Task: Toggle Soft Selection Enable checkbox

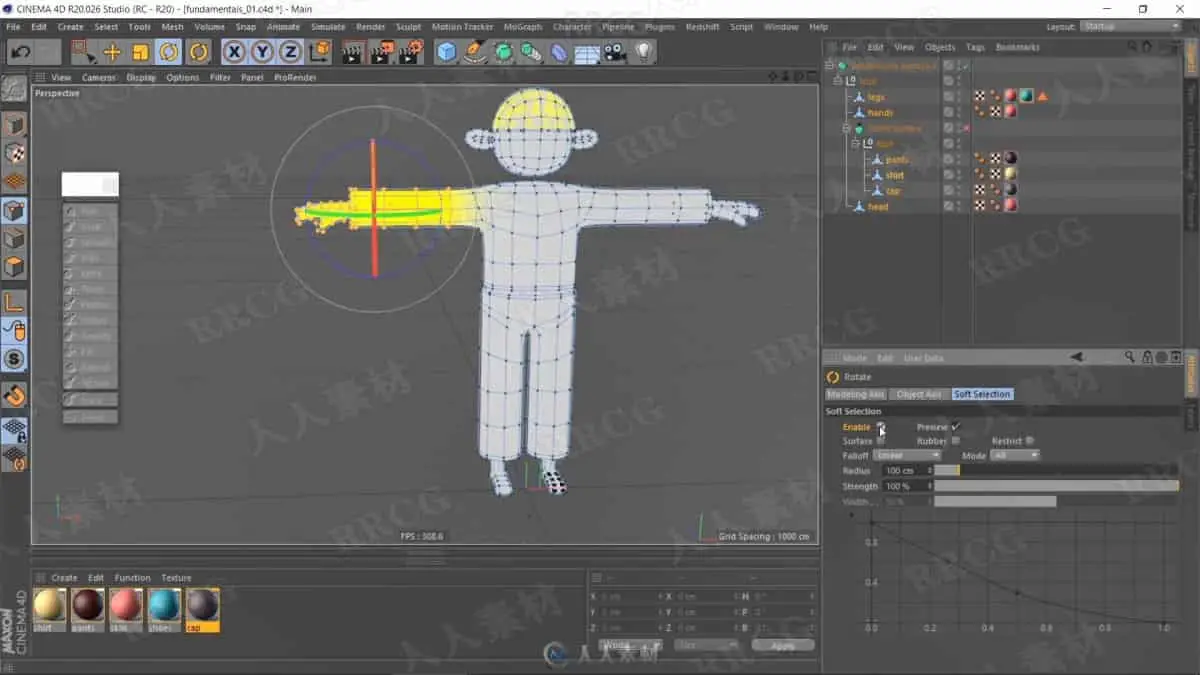Action: 881,427
